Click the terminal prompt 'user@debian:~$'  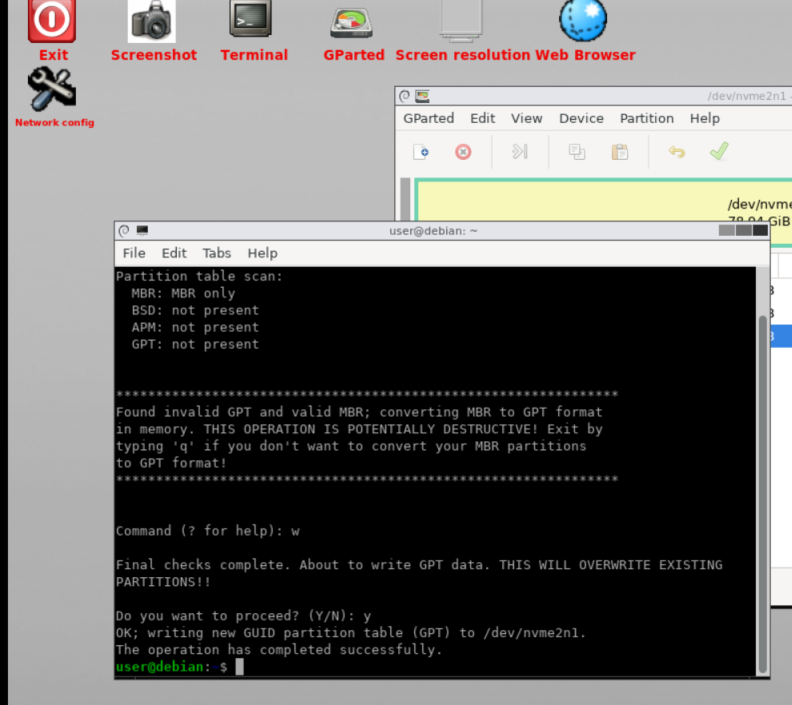coord(171,667)
